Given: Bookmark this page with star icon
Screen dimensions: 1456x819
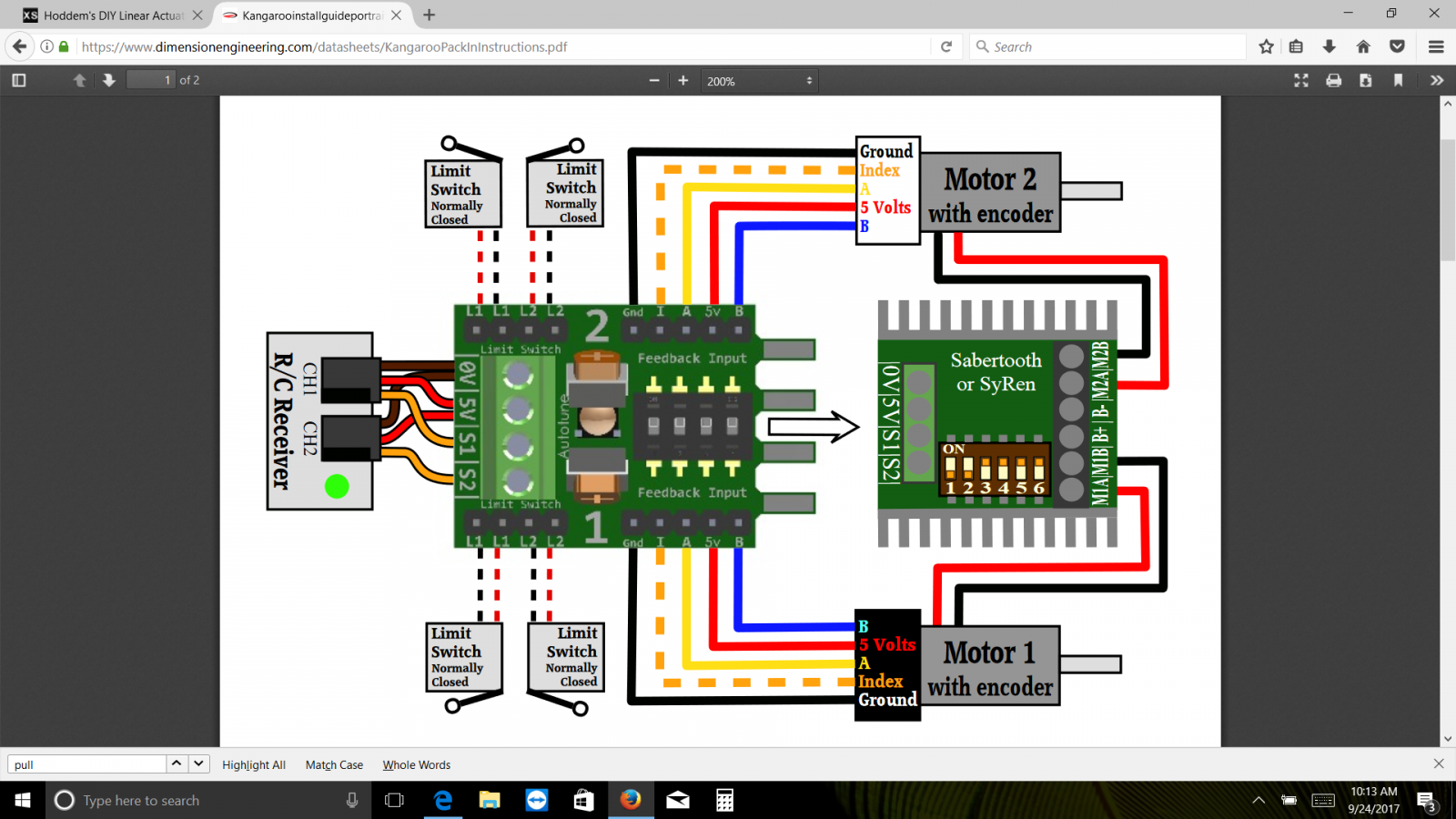Looking at the screenshot, I should (x=1267, y=46).
